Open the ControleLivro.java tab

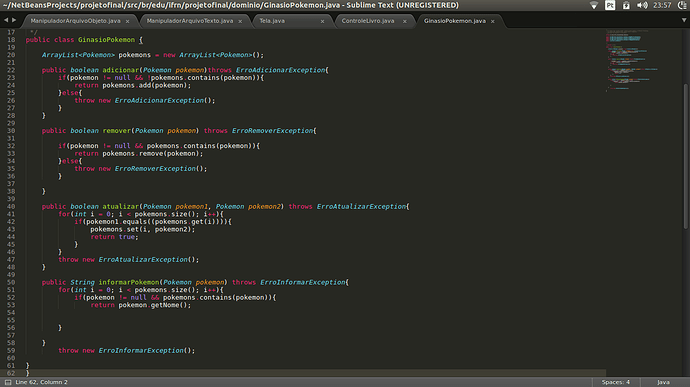click(368, 21)
